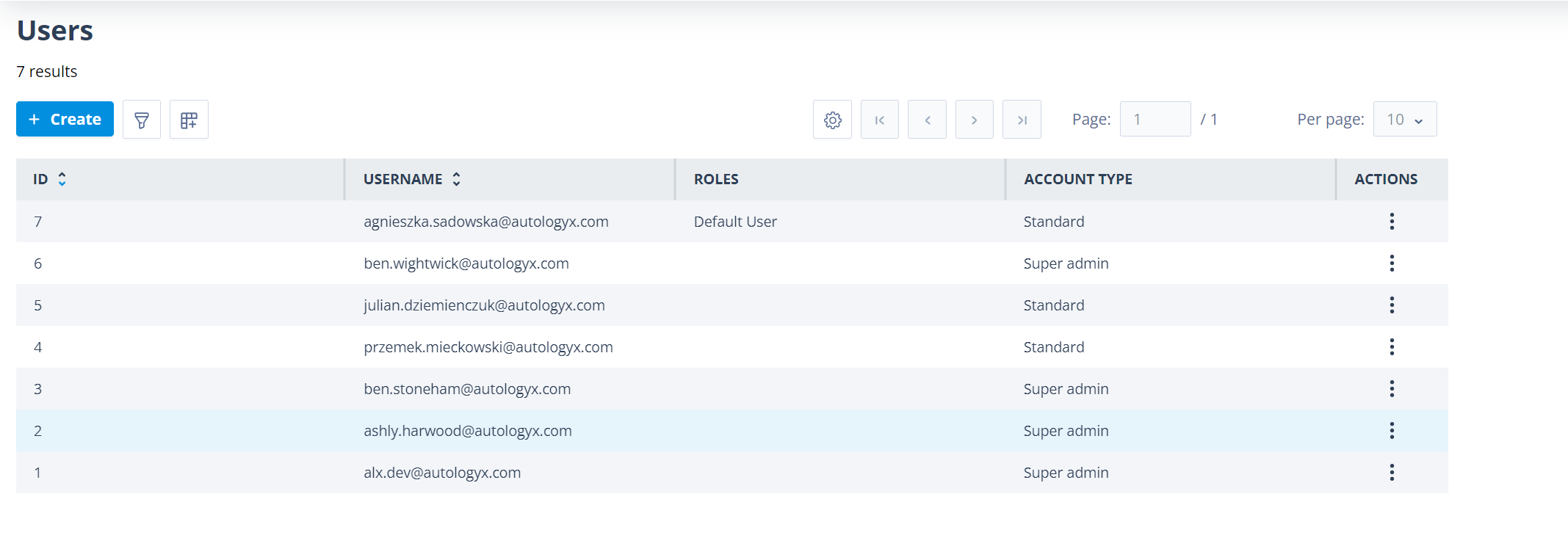The image size is (1568, 549).
Task: Select username agnieszka.sadowska@autologyx.com
Action: pos(486,222)
